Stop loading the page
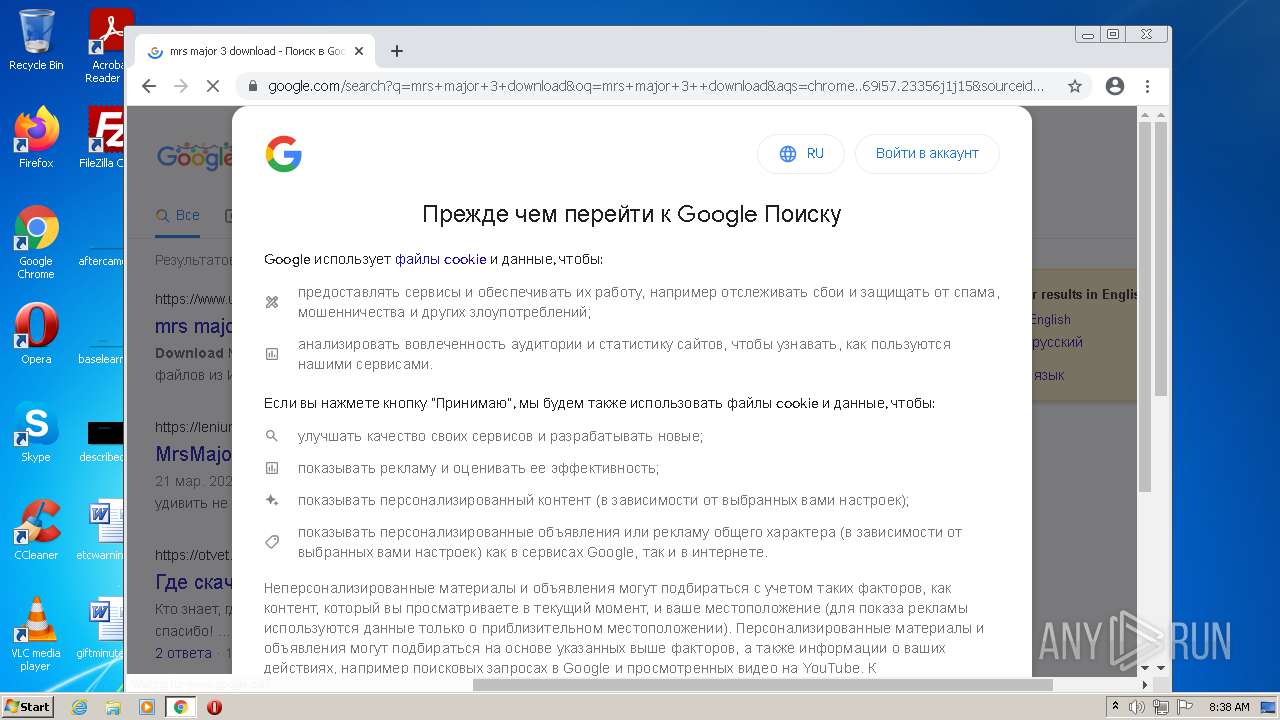Viewport: 1280px width, 720px height. coord(212,86)
